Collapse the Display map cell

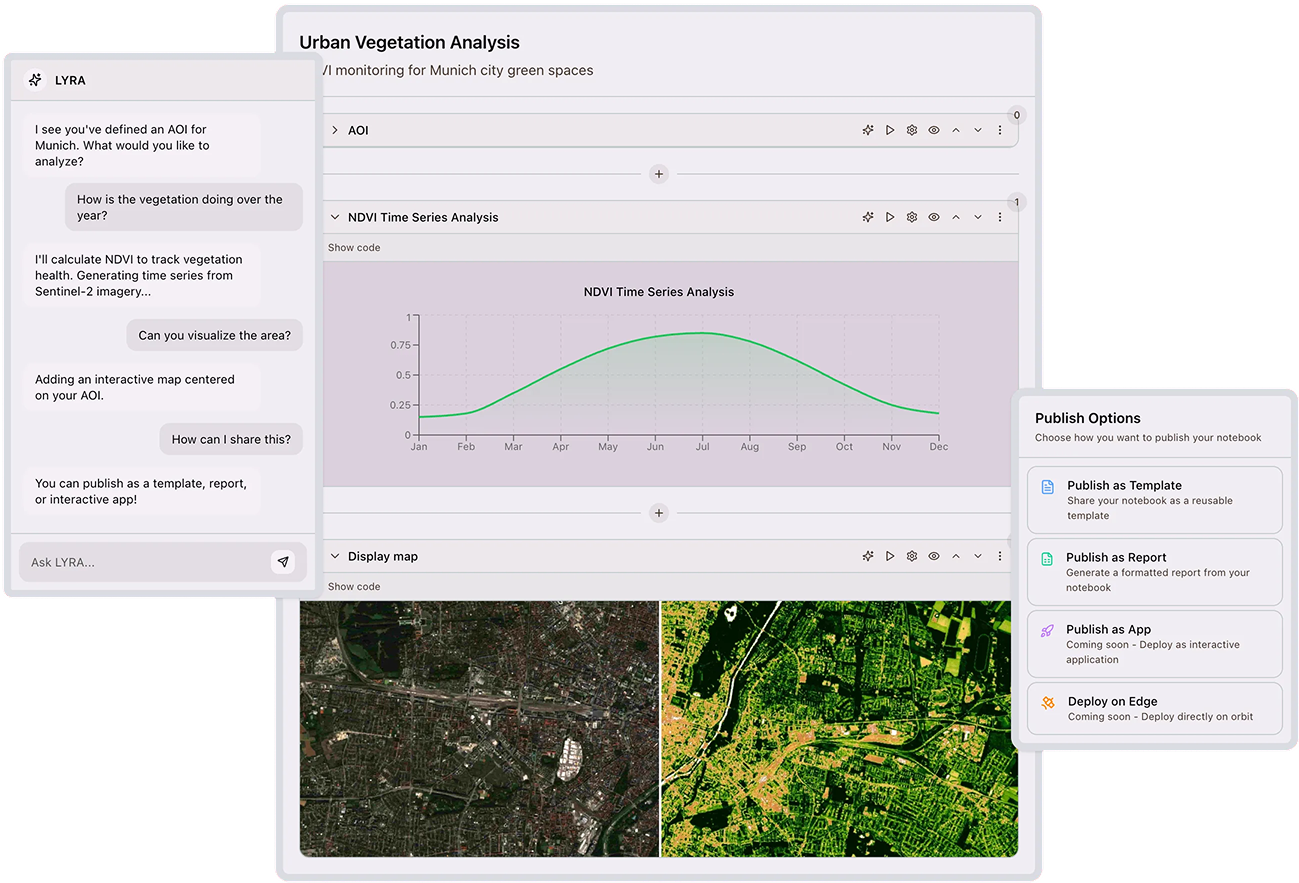coord(334,555)
